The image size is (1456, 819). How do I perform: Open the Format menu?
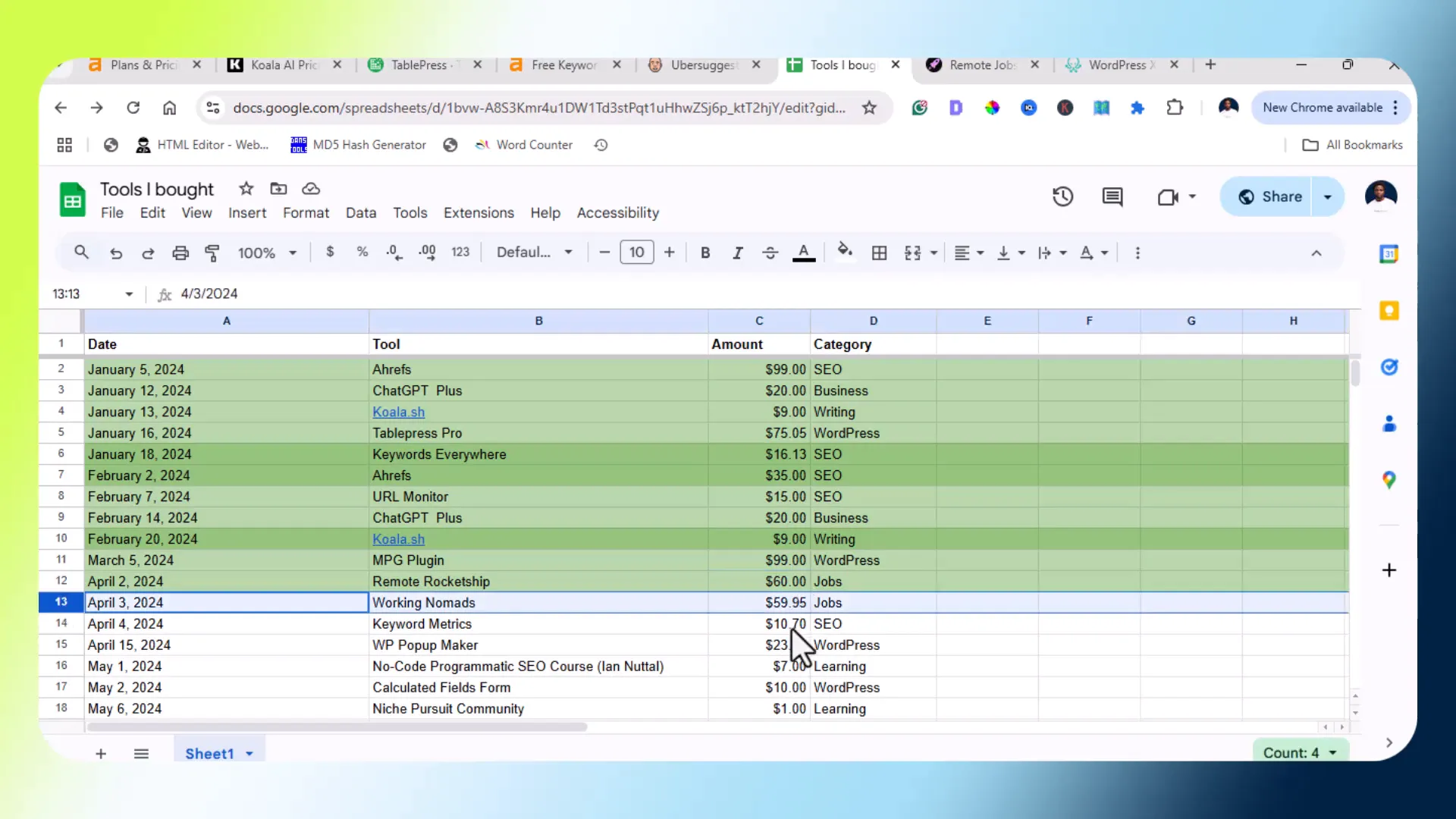(x=306, y=213)
